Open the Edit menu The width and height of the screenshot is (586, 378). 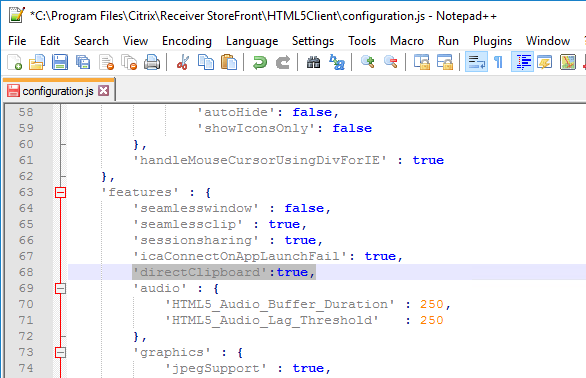[x=50, y=41]
